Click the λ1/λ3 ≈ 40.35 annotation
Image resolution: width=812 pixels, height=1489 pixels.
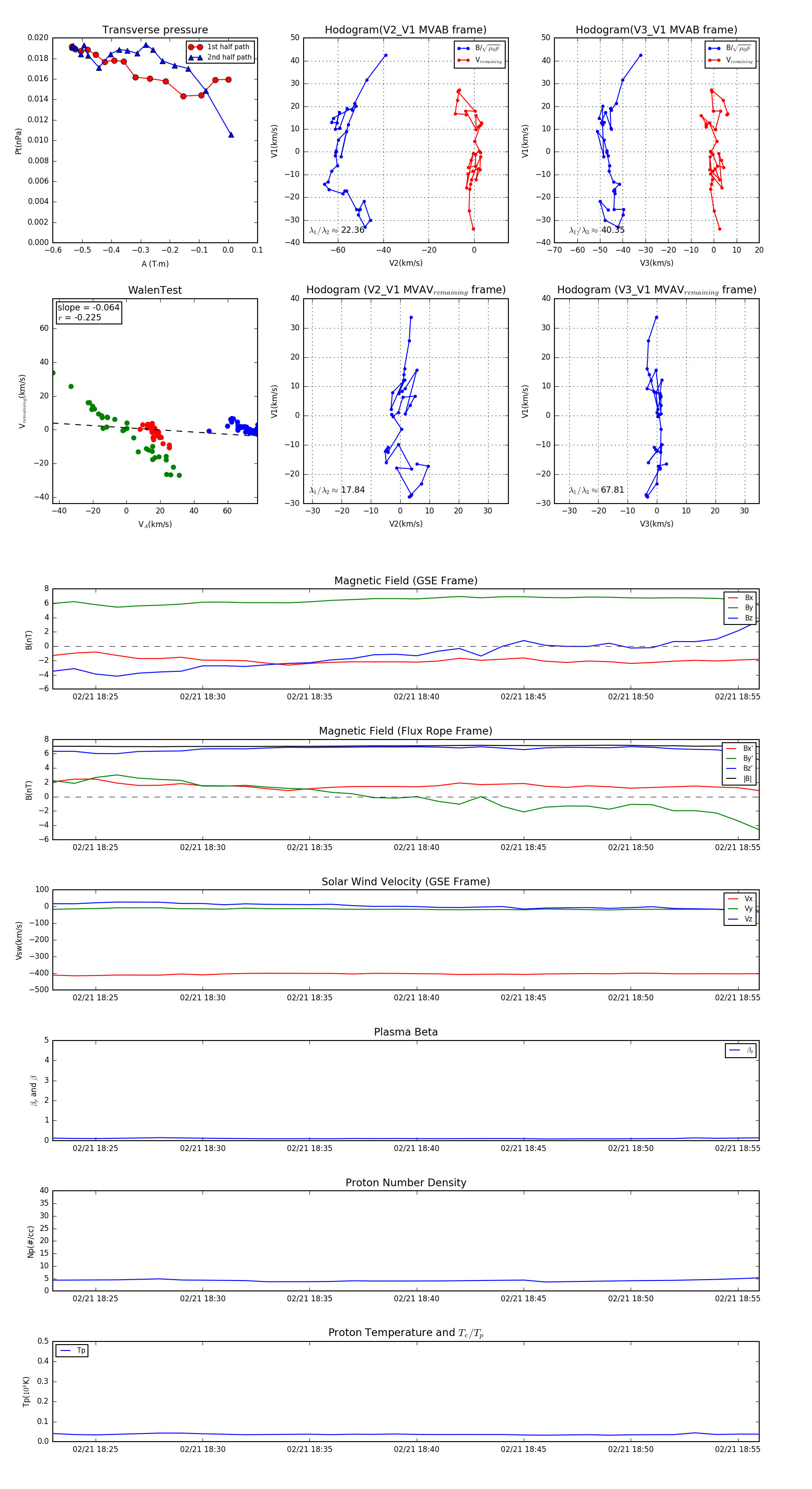[596, 230]
